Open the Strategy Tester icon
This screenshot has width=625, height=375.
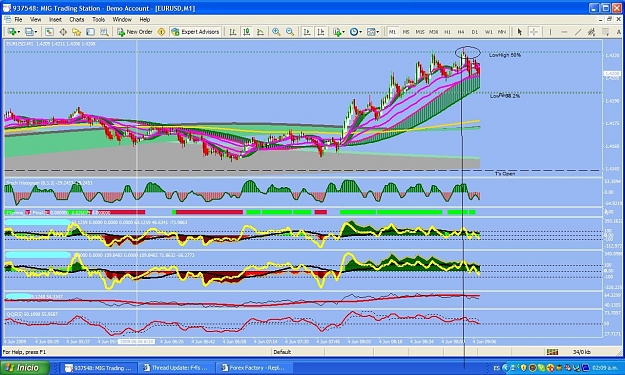[x=104, y=32]
